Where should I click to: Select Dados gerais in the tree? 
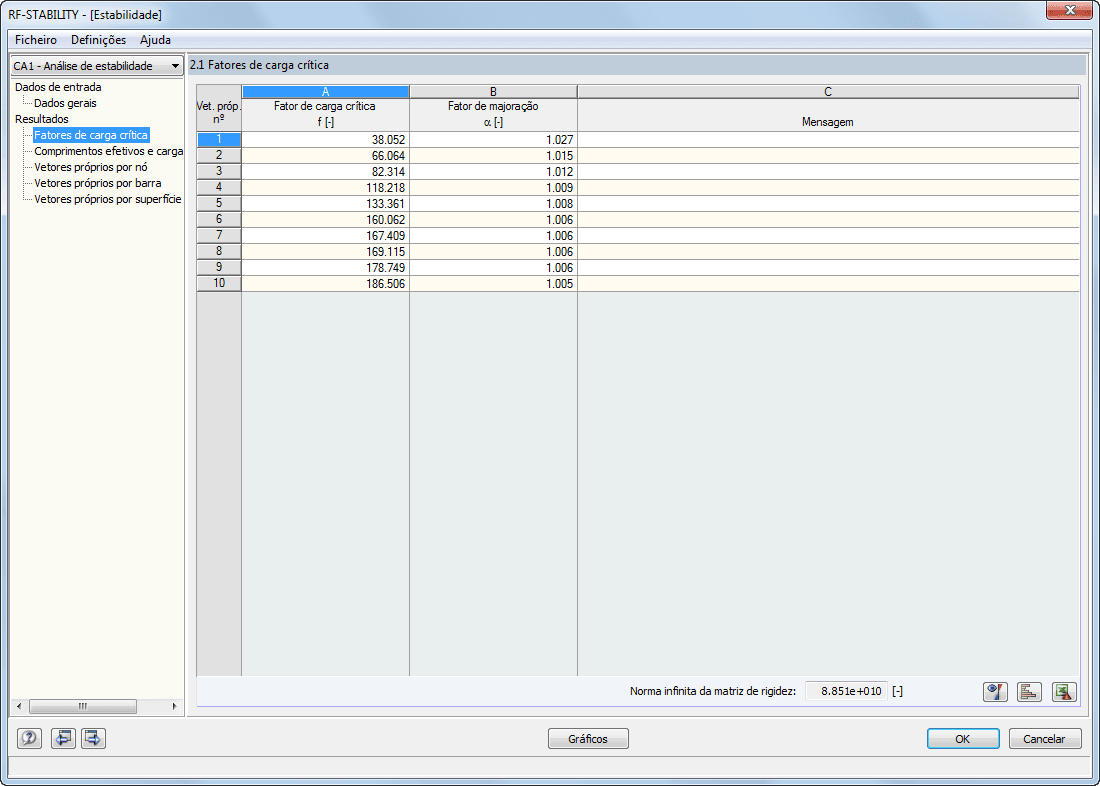65,103
